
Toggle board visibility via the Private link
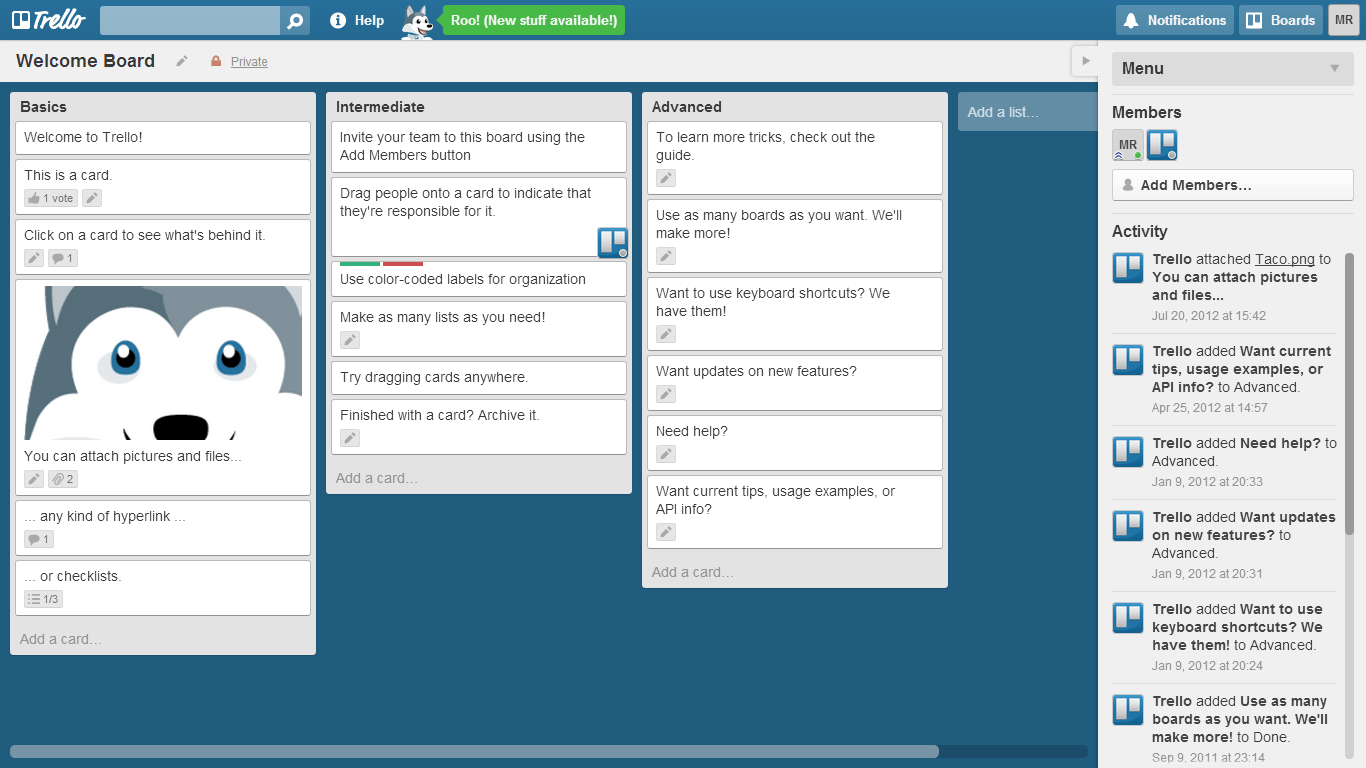coord(248,61)
